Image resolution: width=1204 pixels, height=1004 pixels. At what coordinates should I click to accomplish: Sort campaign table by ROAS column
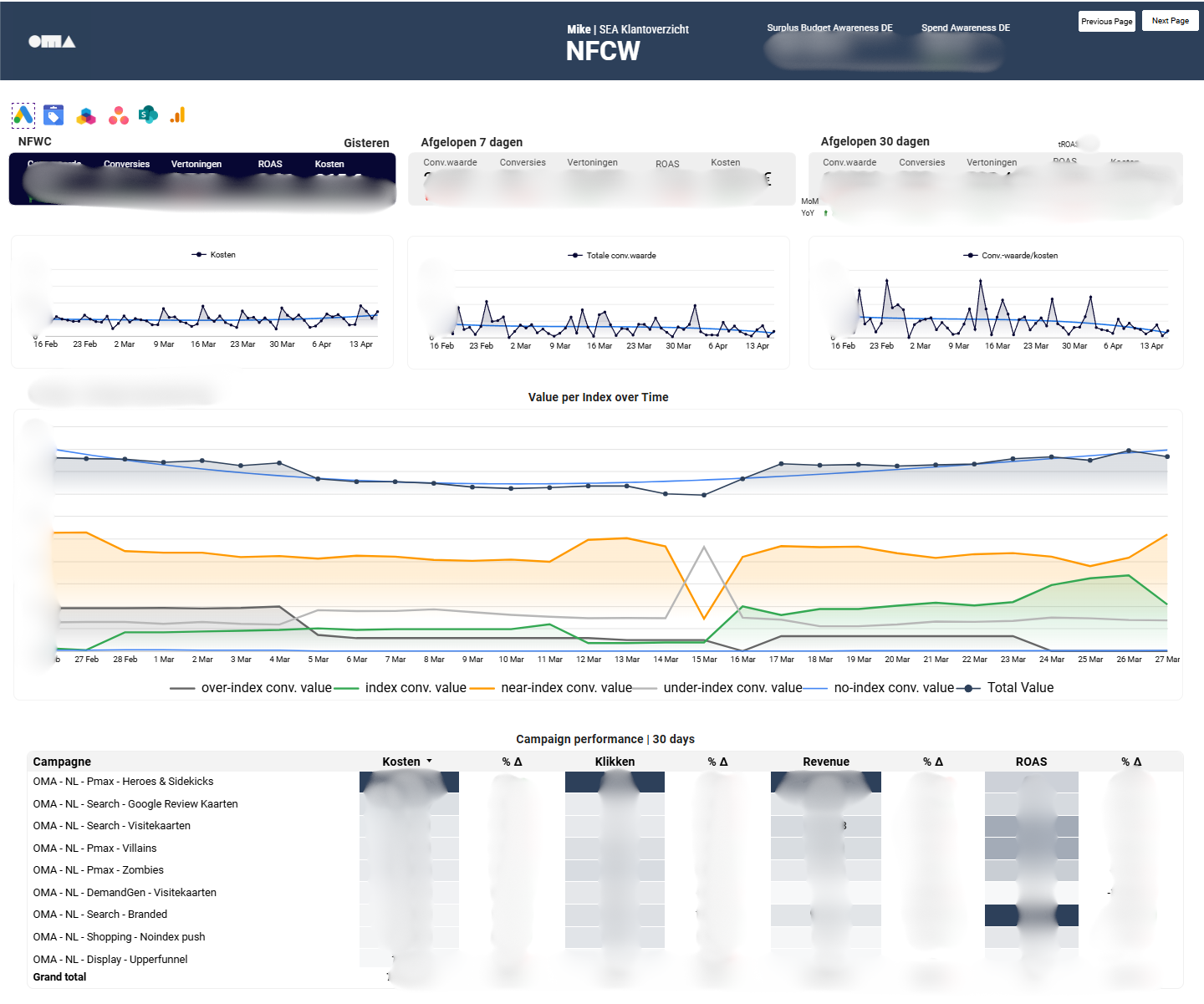click(x=1031, y=762)
